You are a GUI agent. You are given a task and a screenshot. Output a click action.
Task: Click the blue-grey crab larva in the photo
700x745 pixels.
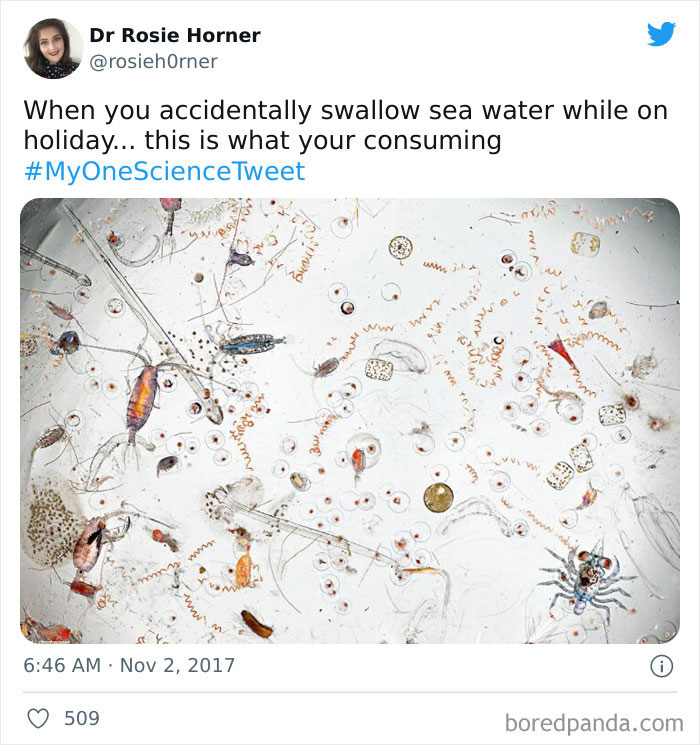click(x=586, y=578)
